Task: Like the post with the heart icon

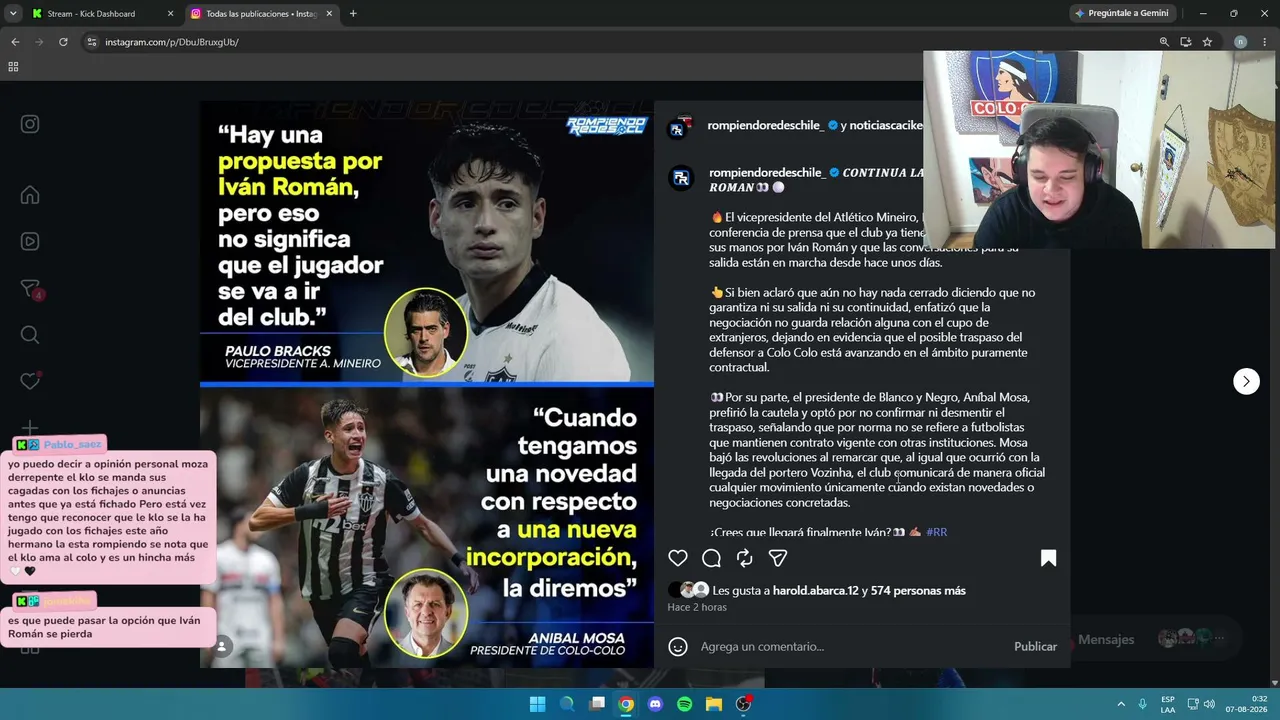Action: (678, 558)
